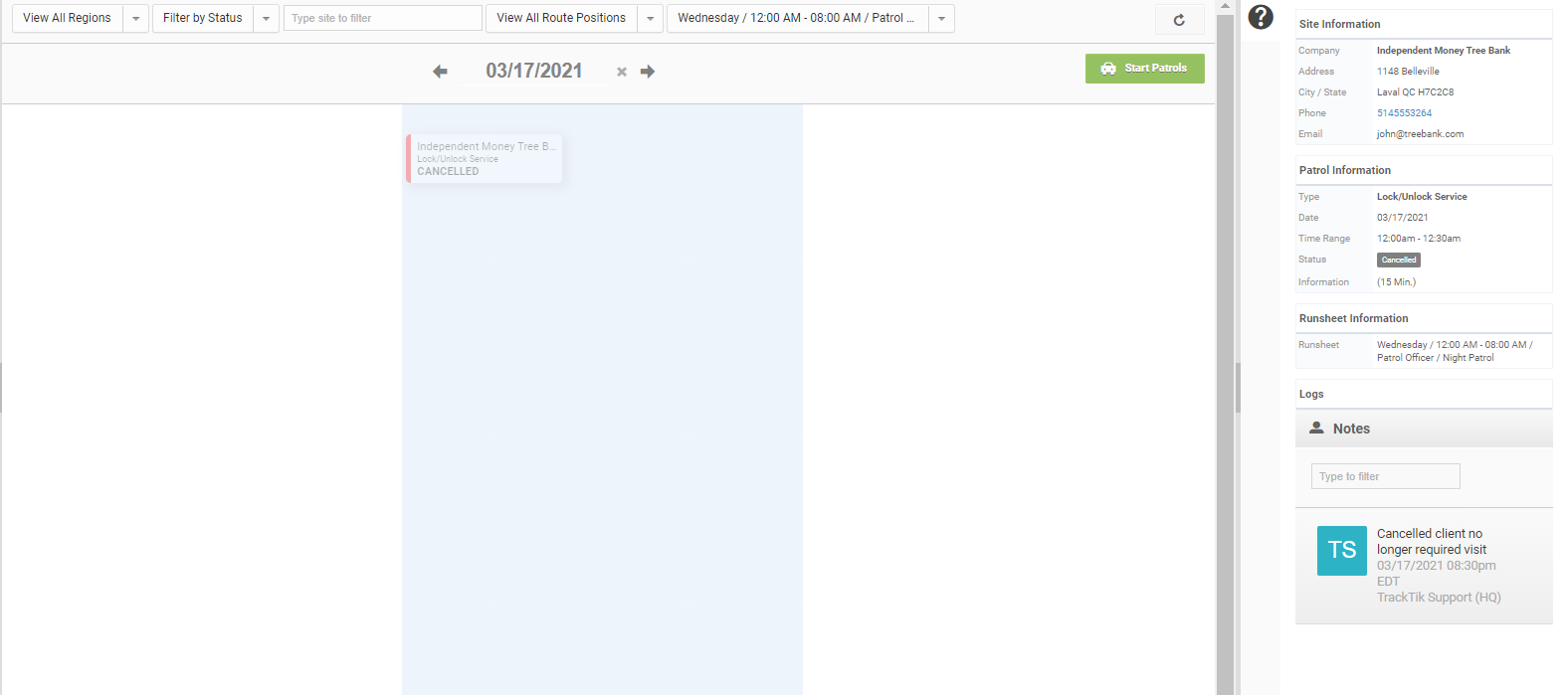Viewport: 1568px width, 695px height.
Task: Clear the date with the x icon
Action: click(x=622, y=72)
